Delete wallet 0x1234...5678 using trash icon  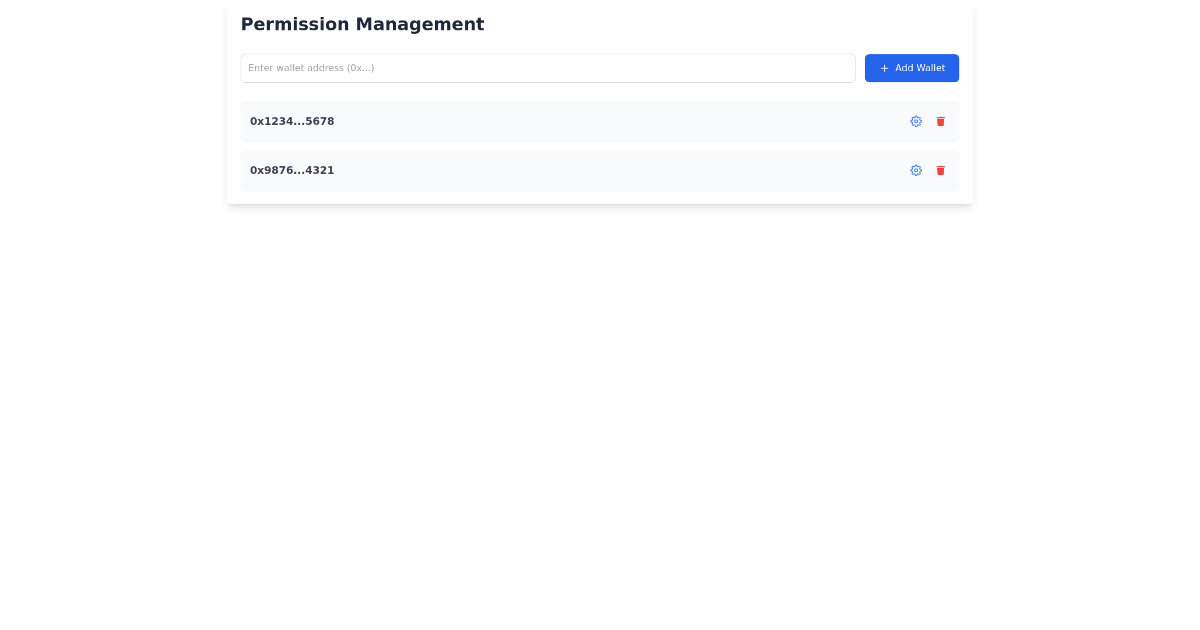coord(940,121)
